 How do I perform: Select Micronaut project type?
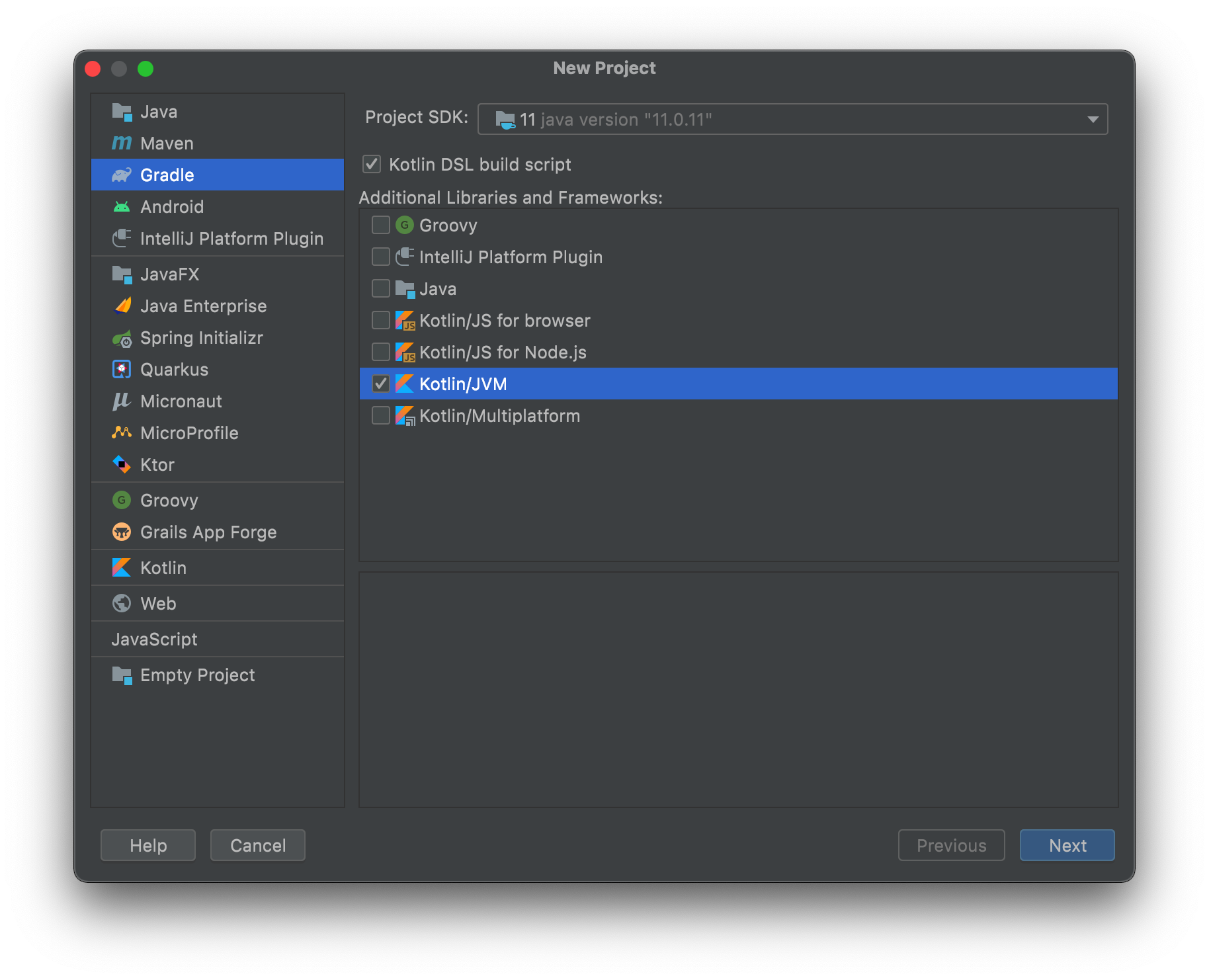(218, 401)
